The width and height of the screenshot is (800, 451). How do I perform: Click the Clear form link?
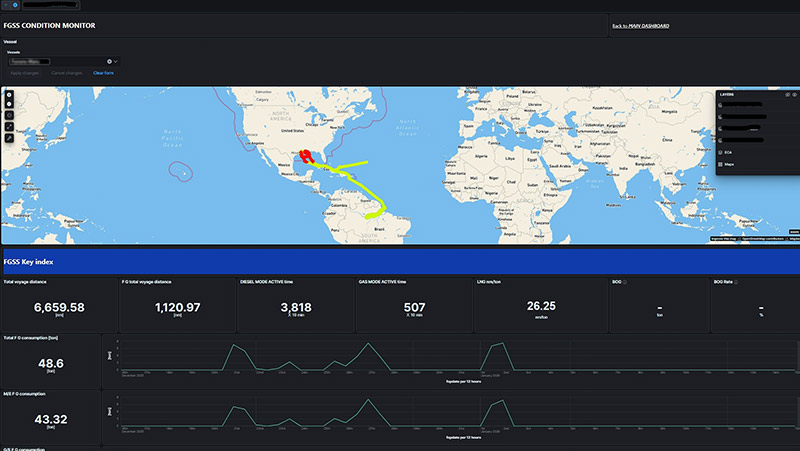103,73
